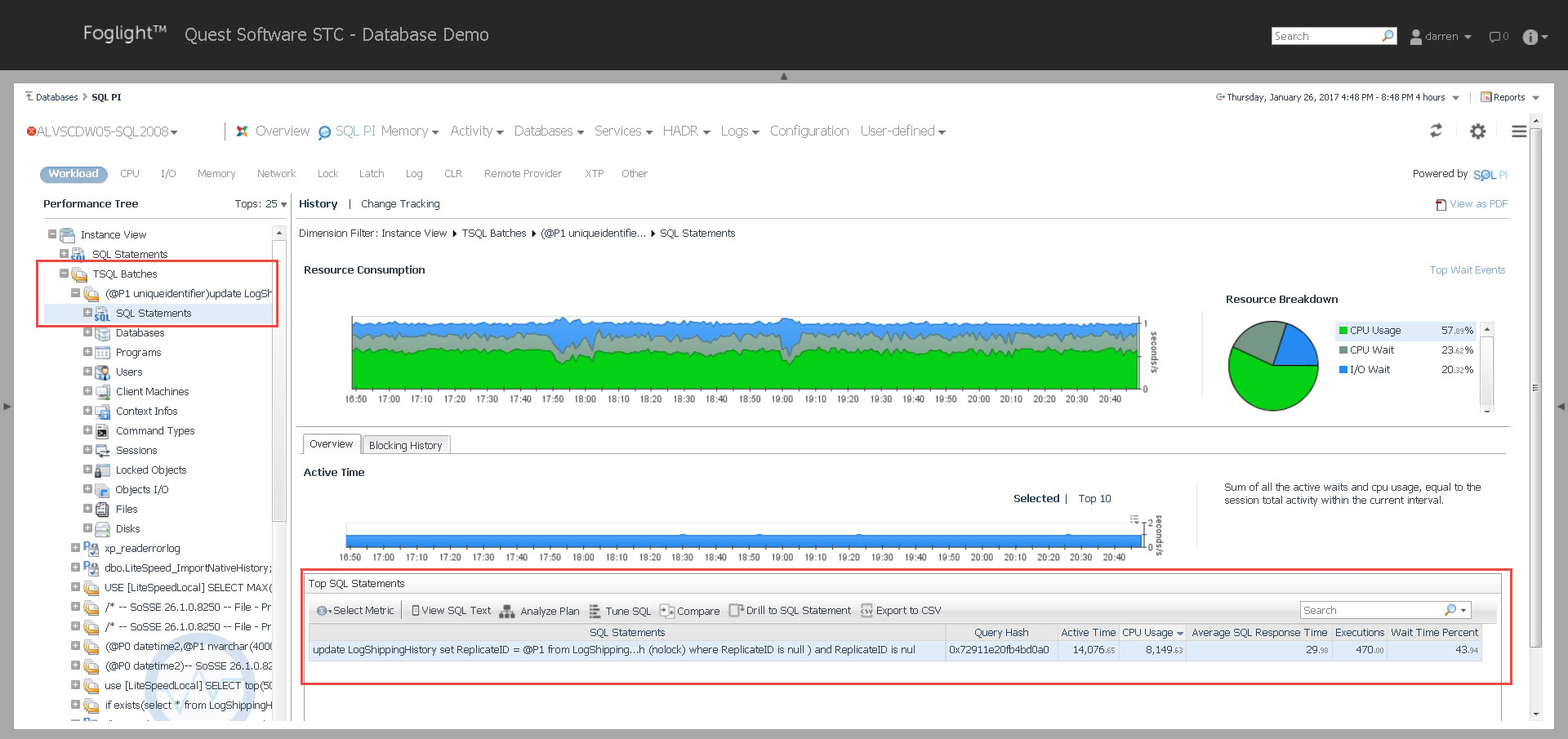Click the Select Metric icon
1568x739 pixels.
point(323,611)
